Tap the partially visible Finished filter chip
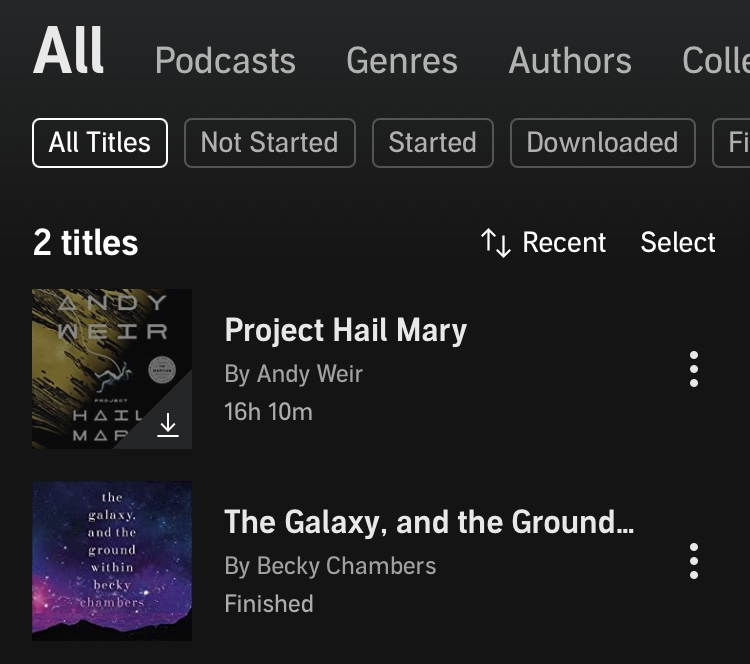Viewport: 750px width, 664px height. point(732,143)
